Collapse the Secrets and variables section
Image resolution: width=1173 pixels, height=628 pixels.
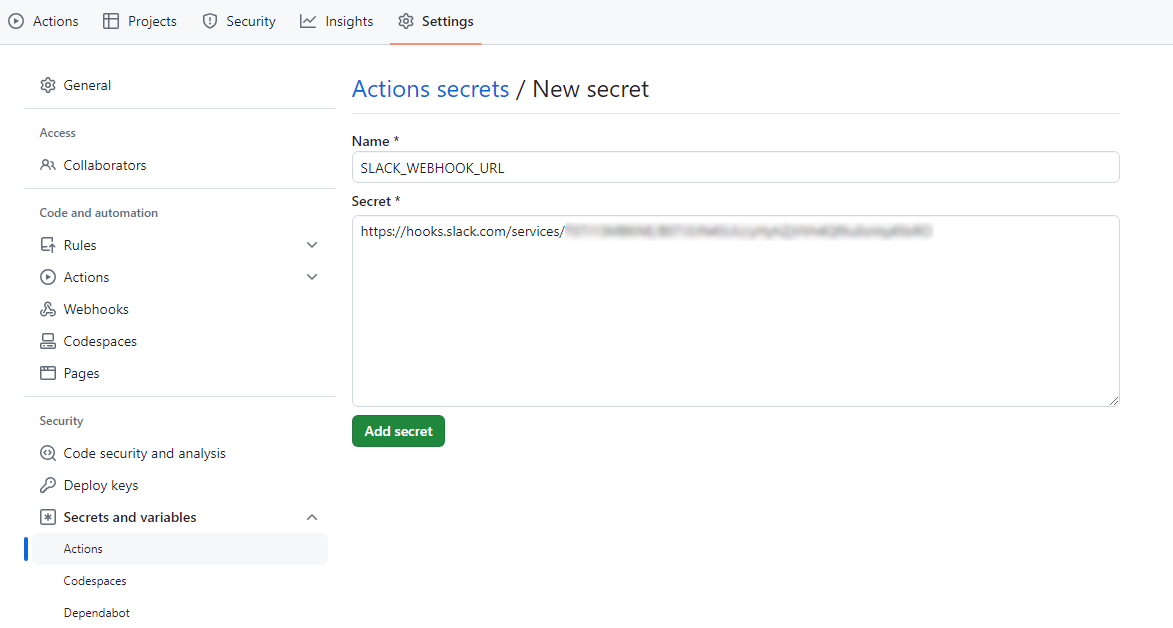coord(312,517)
